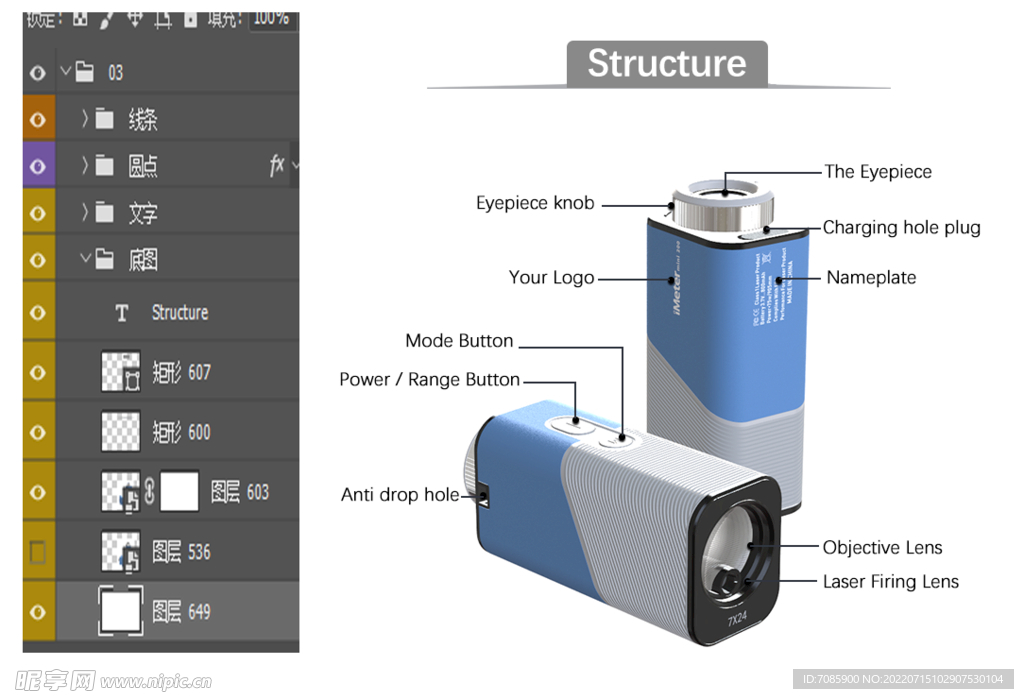Collapse the 底图 folder group
This screenshot has width=1024, height=699.
click(x=85, y=260)
